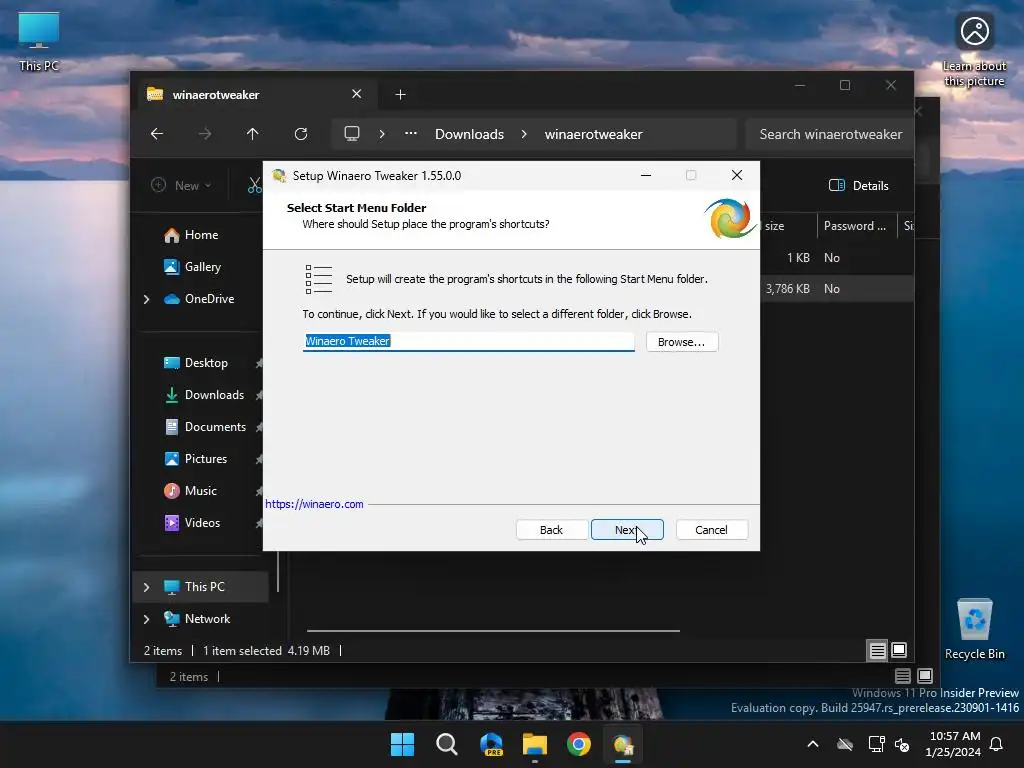Click Next in the Winaero Tweaker setup

(x=627, y=530)
